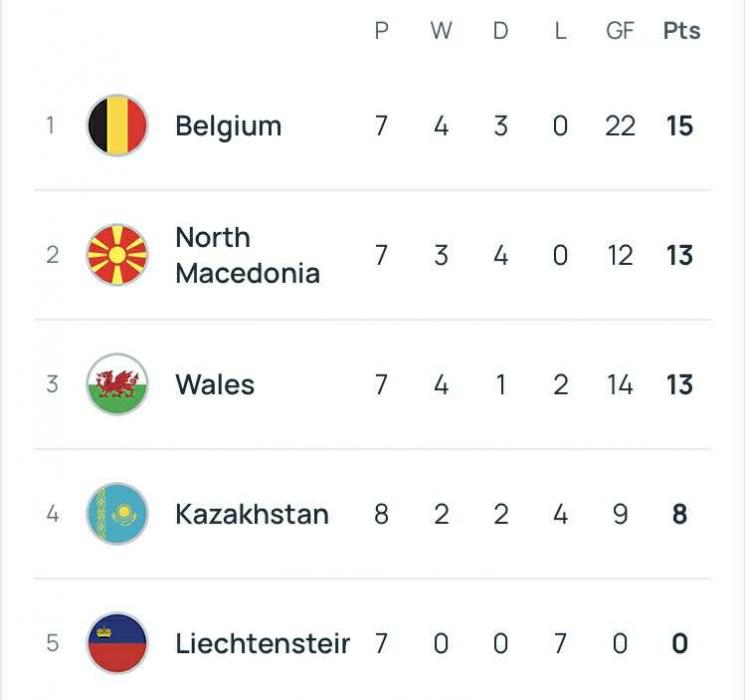Viewport: 745px width, 700px height.
Task: Click the L (losses) column header
Action: pos(560,31)
